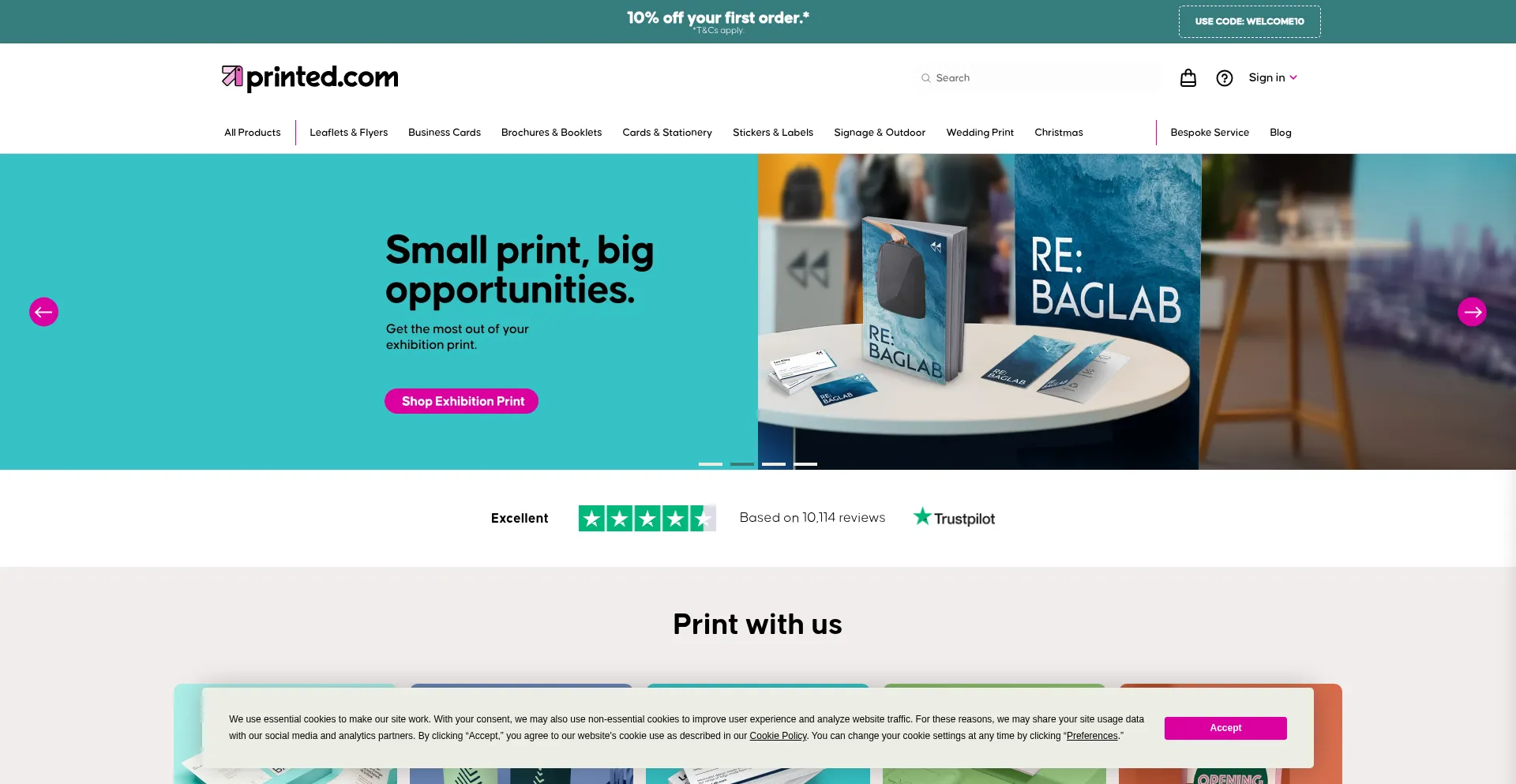Click the Trustpilot logo

954,518
